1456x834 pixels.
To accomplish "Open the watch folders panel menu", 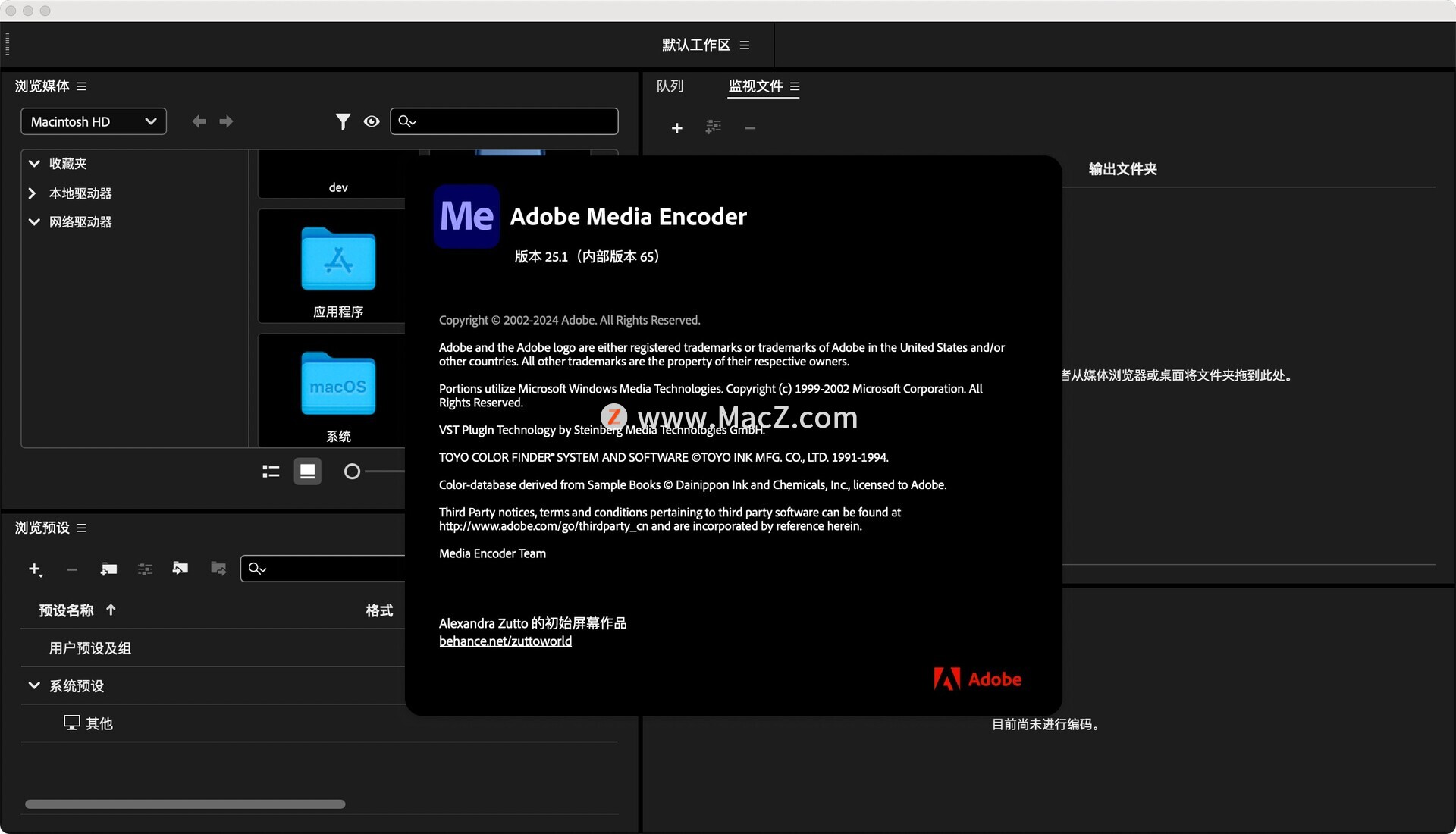I will (x=795, y=86).
